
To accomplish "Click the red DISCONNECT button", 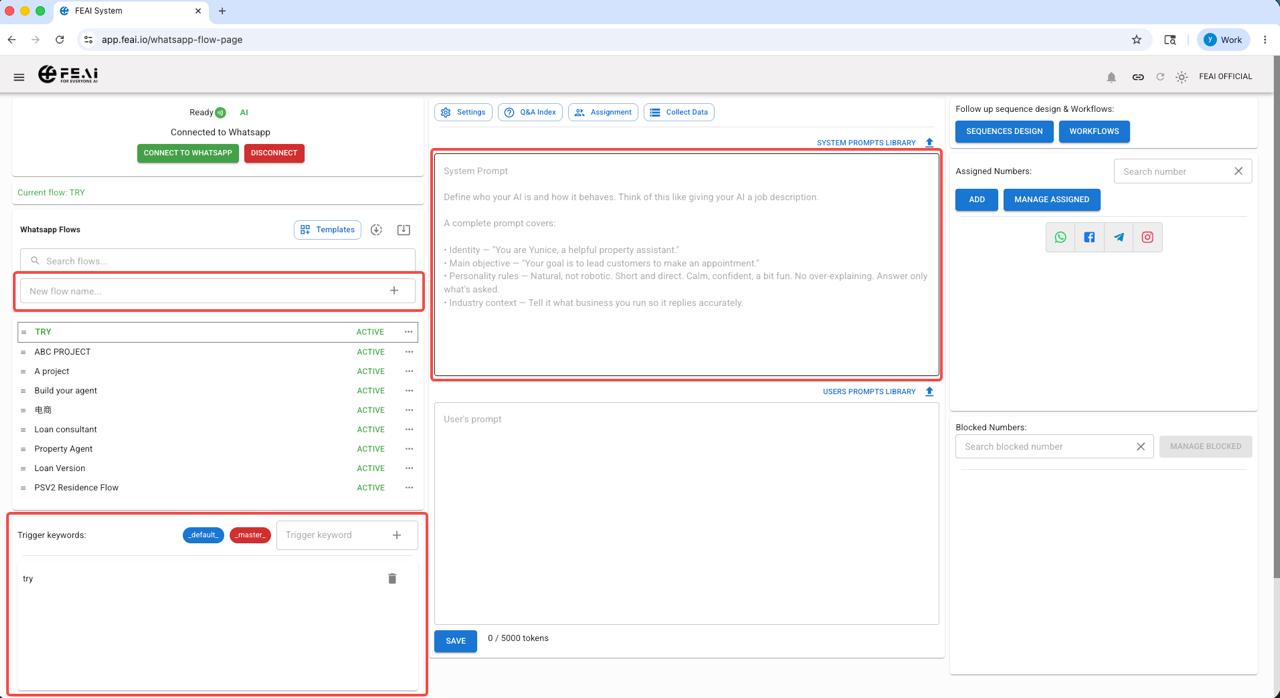I will tap(274, 153).
